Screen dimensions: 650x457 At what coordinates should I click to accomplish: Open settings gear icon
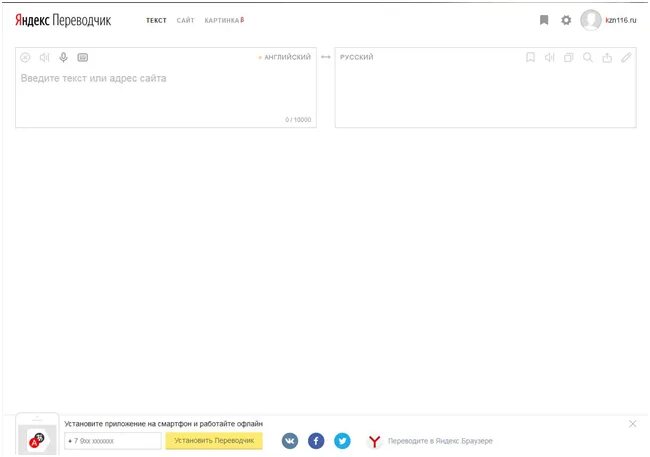pyautogui.click(x=566, y=20)
